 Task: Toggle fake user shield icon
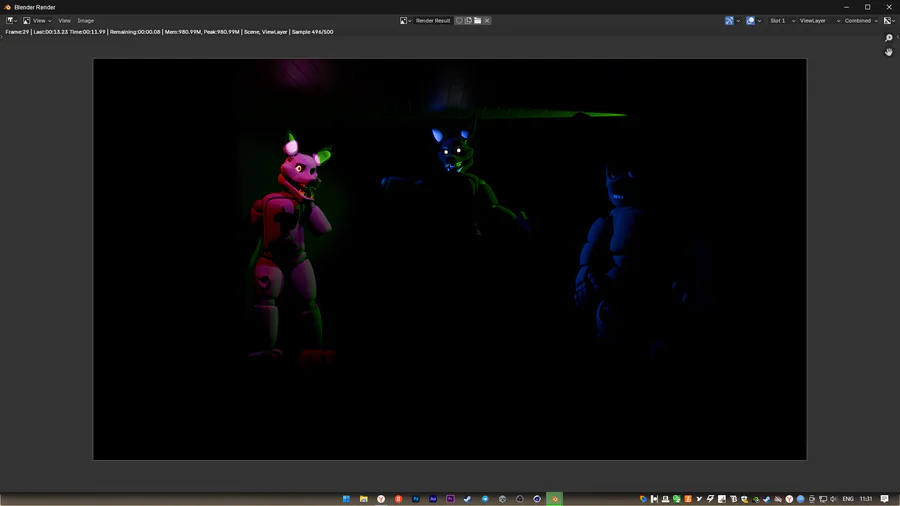(x=459, y=21)
